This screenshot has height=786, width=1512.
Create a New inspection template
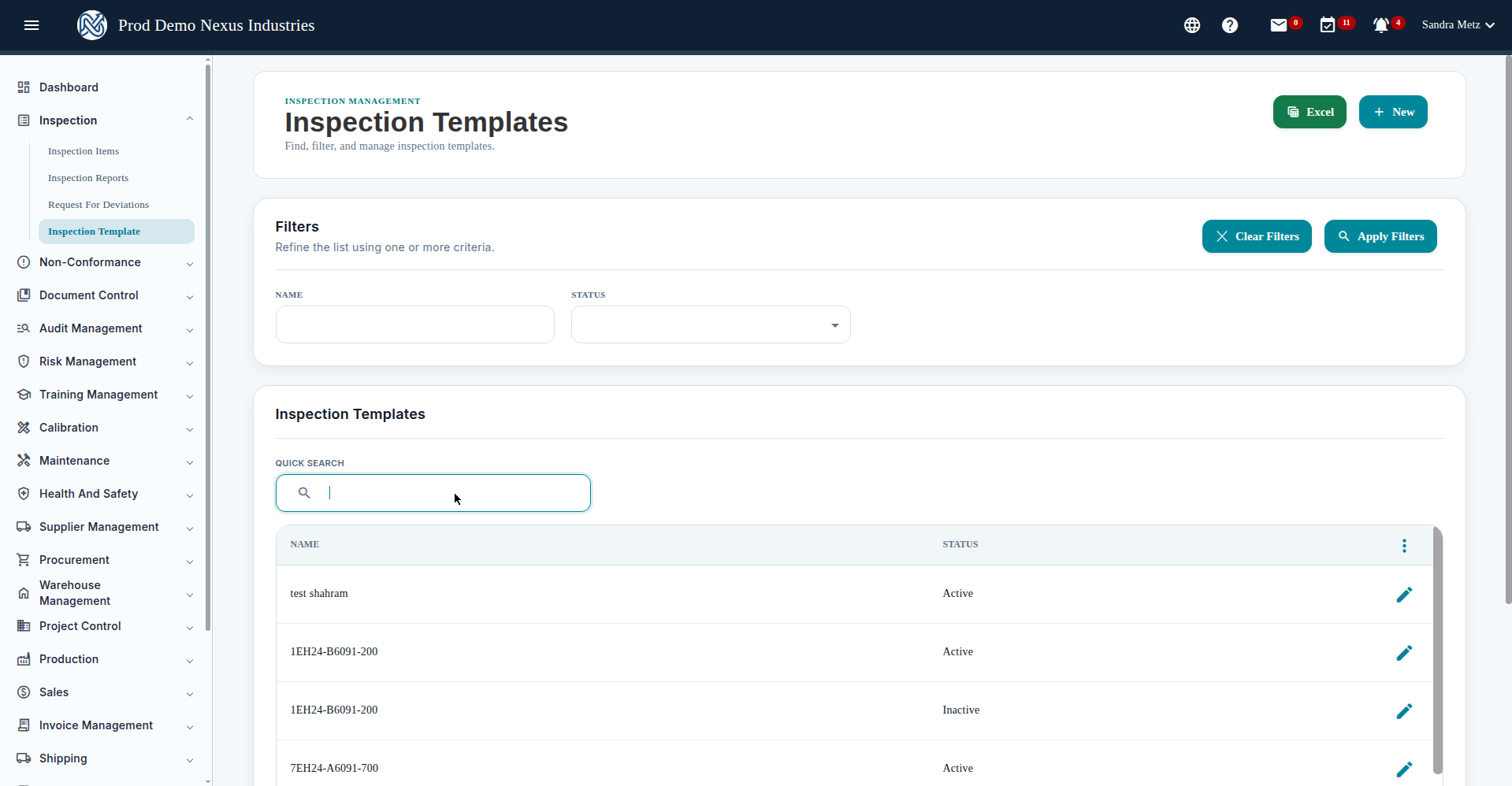[x=1393, y=112]
